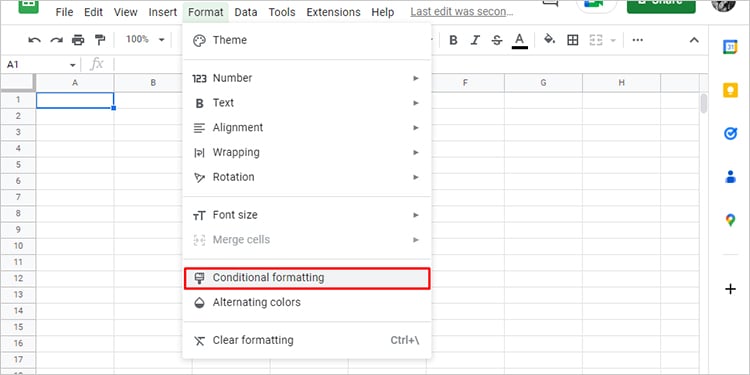Viewport: 750px width, 375px height.
Task: Expand the Number submenu
Action: click(307, 78)
